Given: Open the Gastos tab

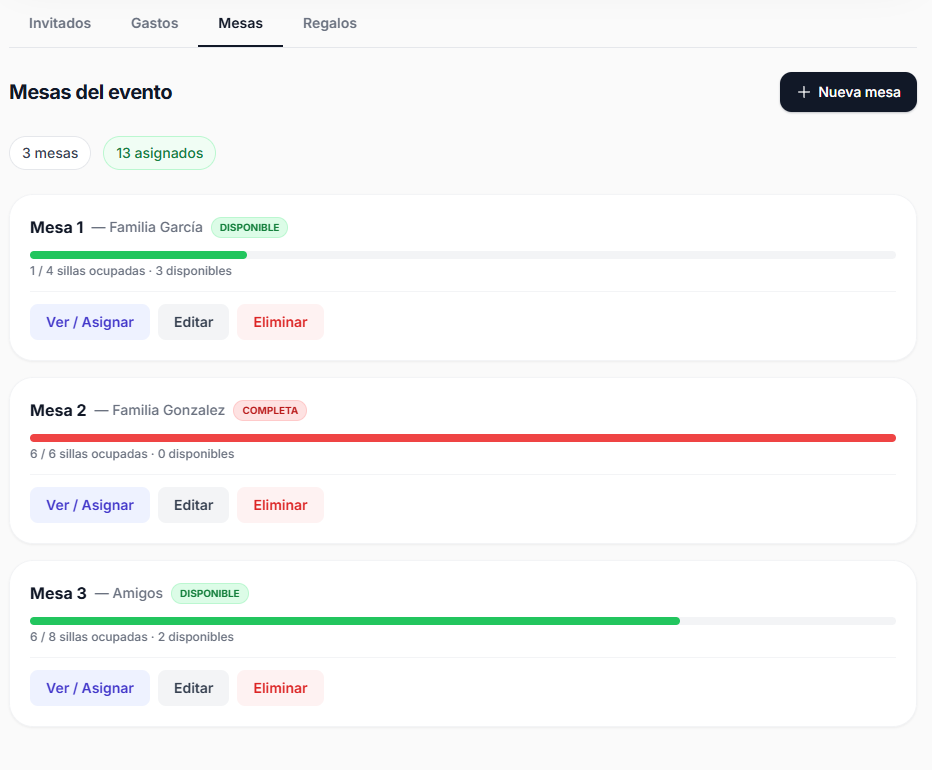Looking at the screenshot, I should click(x=155, y=23).
